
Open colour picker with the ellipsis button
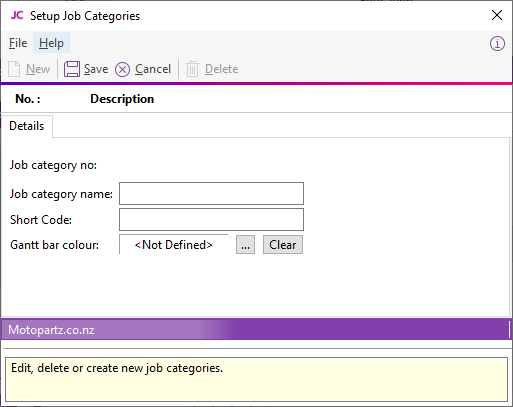pos(246,245)
